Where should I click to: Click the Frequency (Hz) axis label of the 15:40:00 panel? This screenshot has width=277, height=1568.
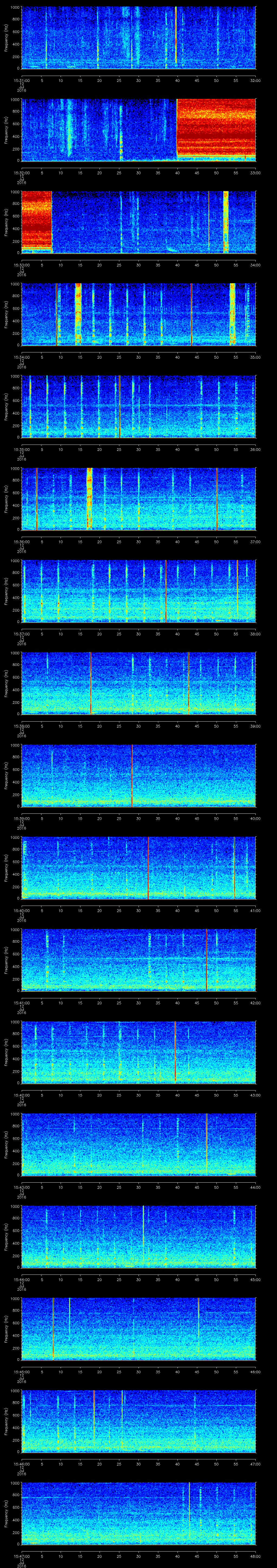[7, 868]
